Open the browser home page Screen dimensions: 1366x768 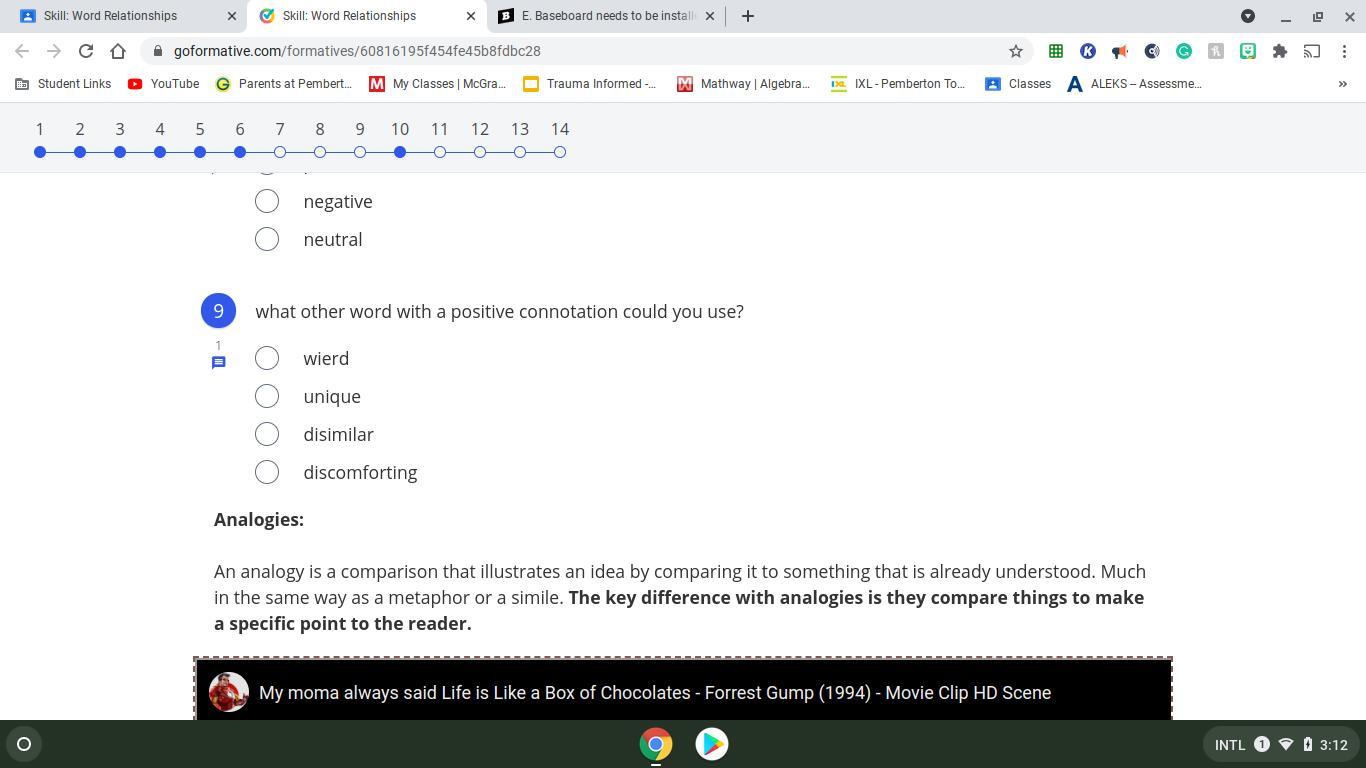tap(118, 51)
